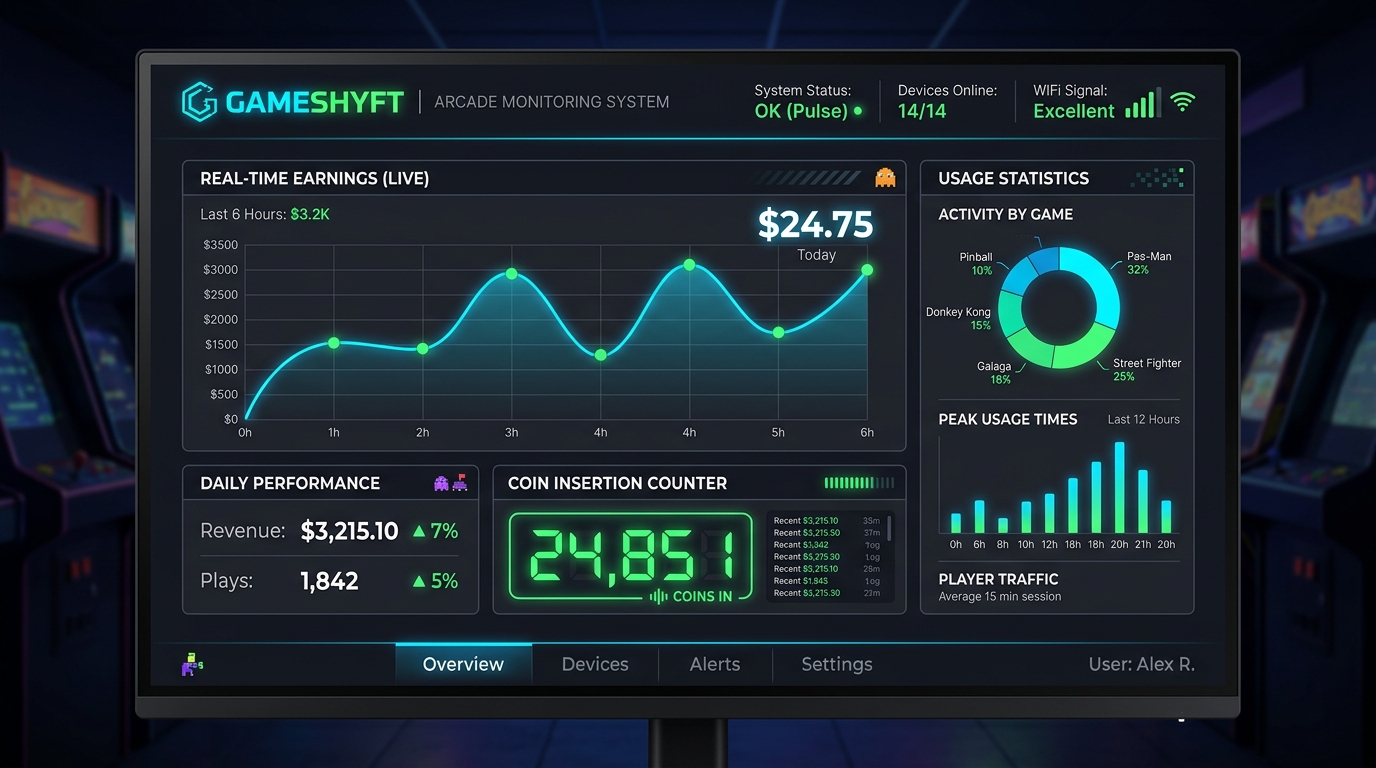Select the Pinball 10% donut segment

[1020, 276]
